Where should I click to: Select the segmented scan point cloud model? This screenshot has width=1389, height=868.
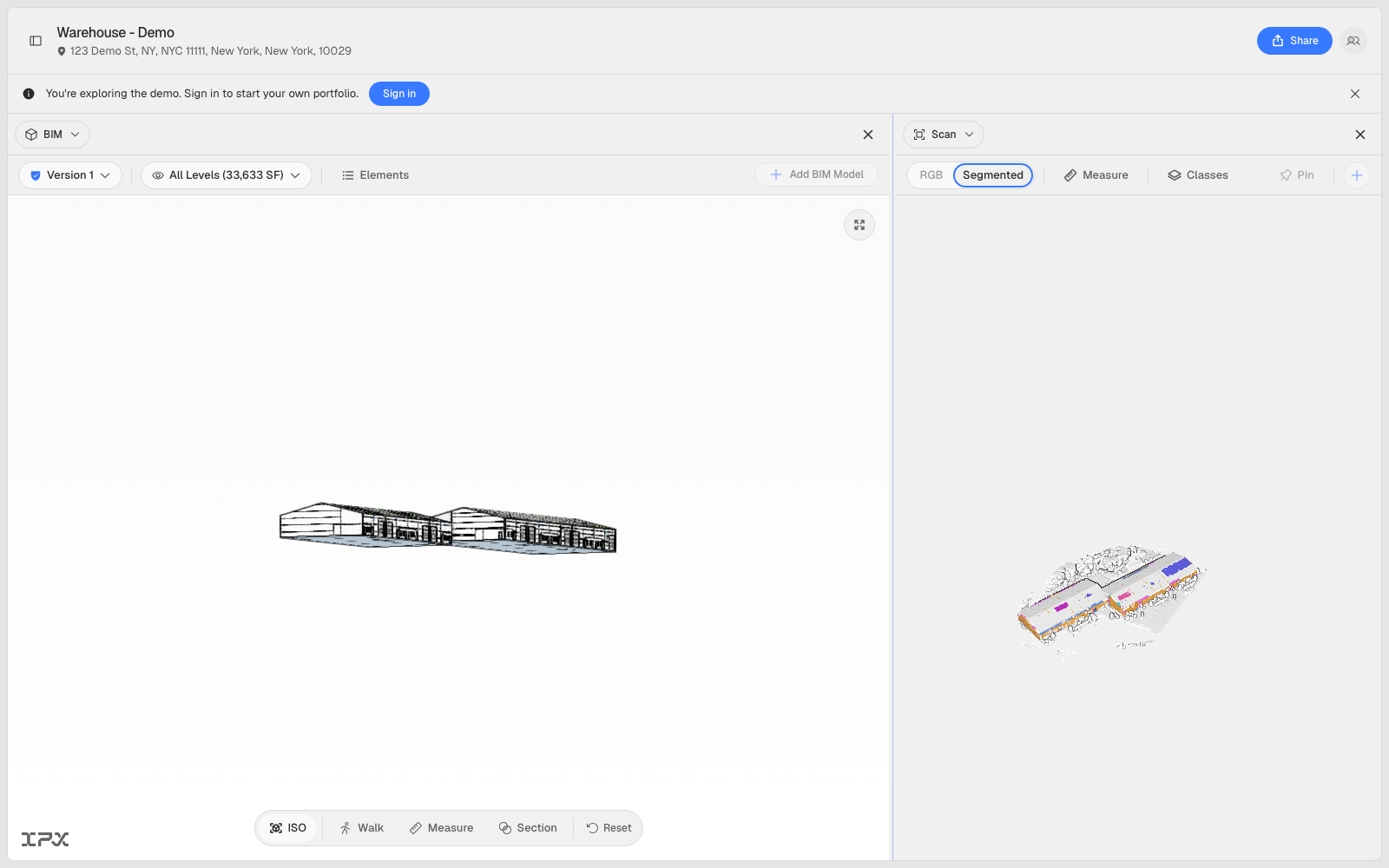[1111, 599]
